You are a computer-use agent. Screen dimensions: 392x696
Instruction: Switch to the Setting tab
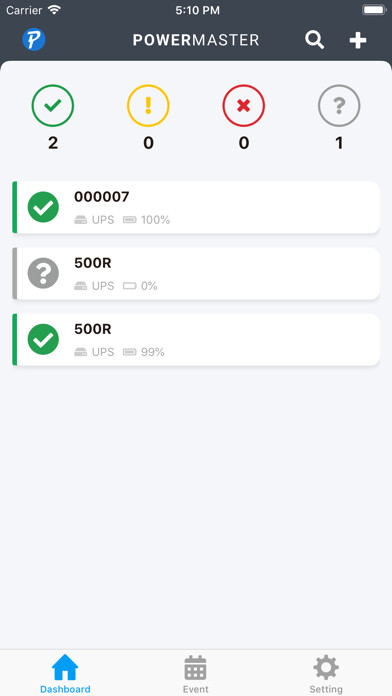[326, 674]
